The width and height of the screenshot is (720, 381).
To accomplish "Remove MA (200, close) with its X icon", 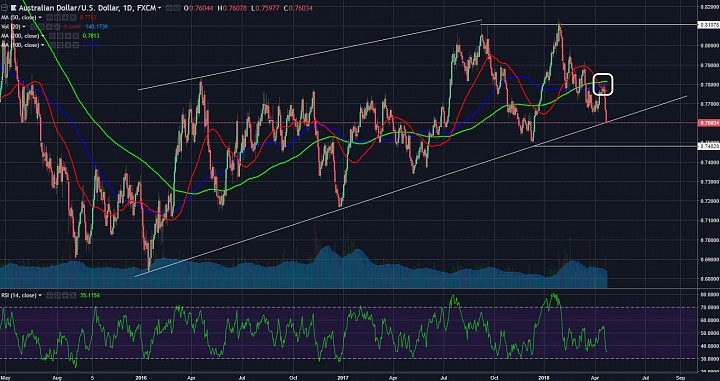I will point(76,36).
